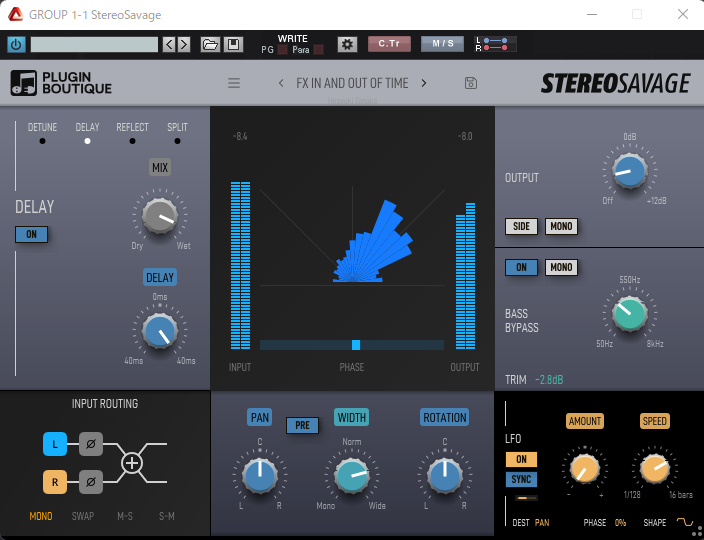
Task: Toggle the Bass Bypass ON button
Action: click(521, 268)
